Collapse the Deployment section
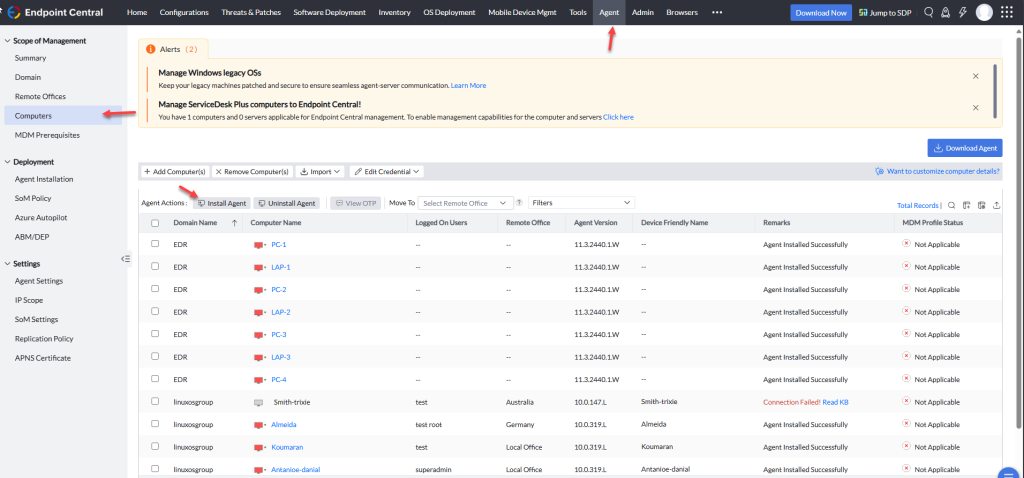 [7, 162]
